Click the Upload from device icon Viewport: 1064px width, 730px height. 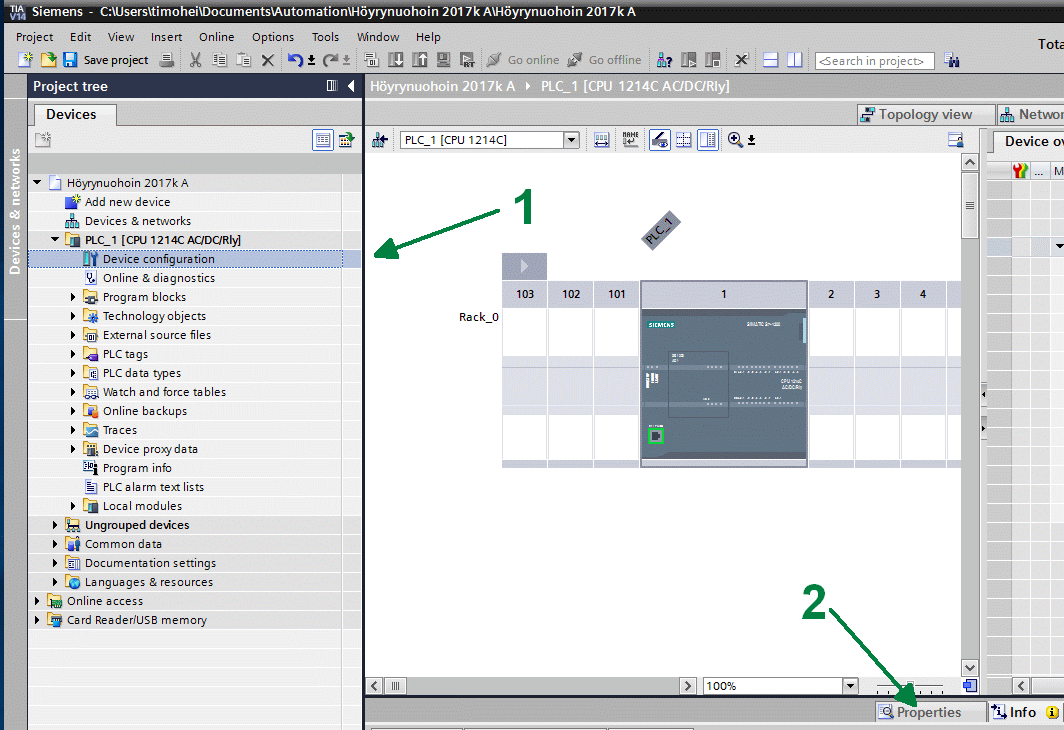pyautogui.click(x=420, y=60)
